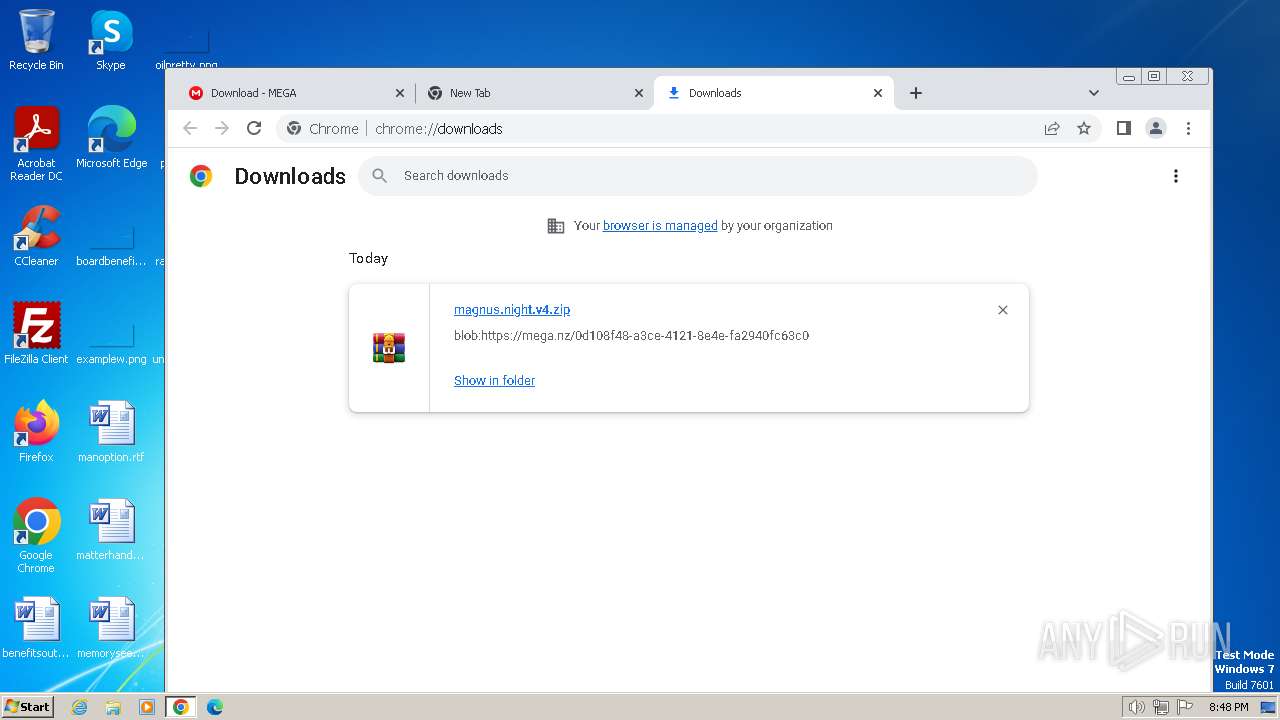Click the WinRAR archive icon of the download
This screenshot has width=1280, height=720.
389,347
